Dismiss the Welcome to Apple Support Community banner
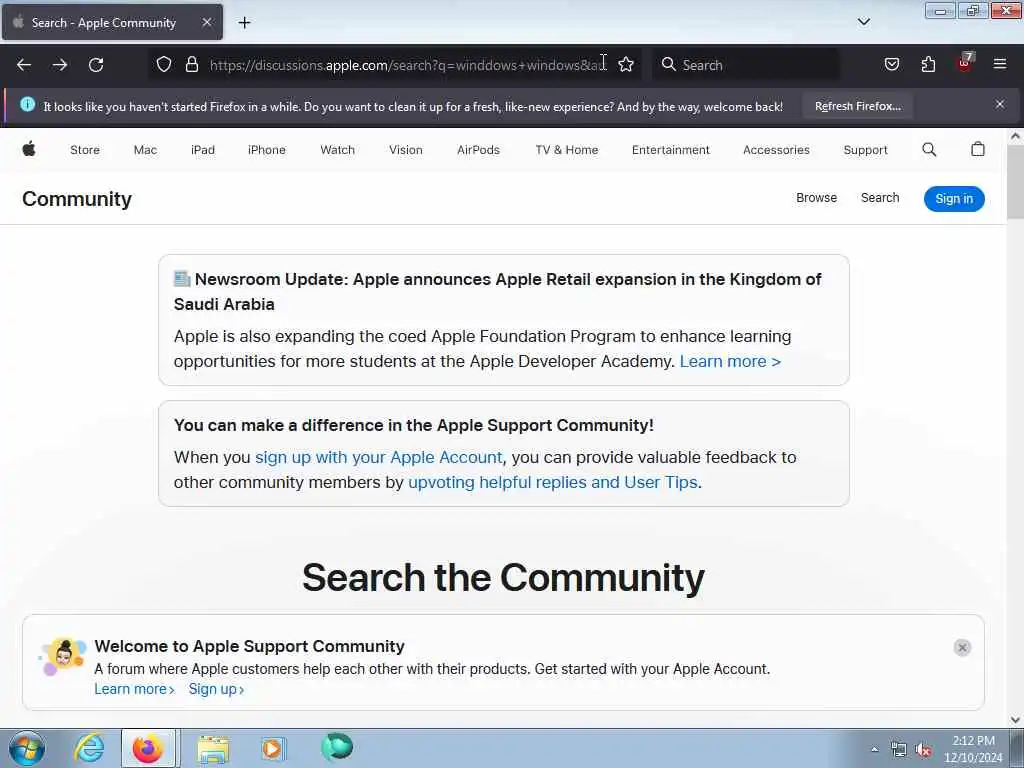Viewport: 1024px width, 768px height. coord(962,647)
